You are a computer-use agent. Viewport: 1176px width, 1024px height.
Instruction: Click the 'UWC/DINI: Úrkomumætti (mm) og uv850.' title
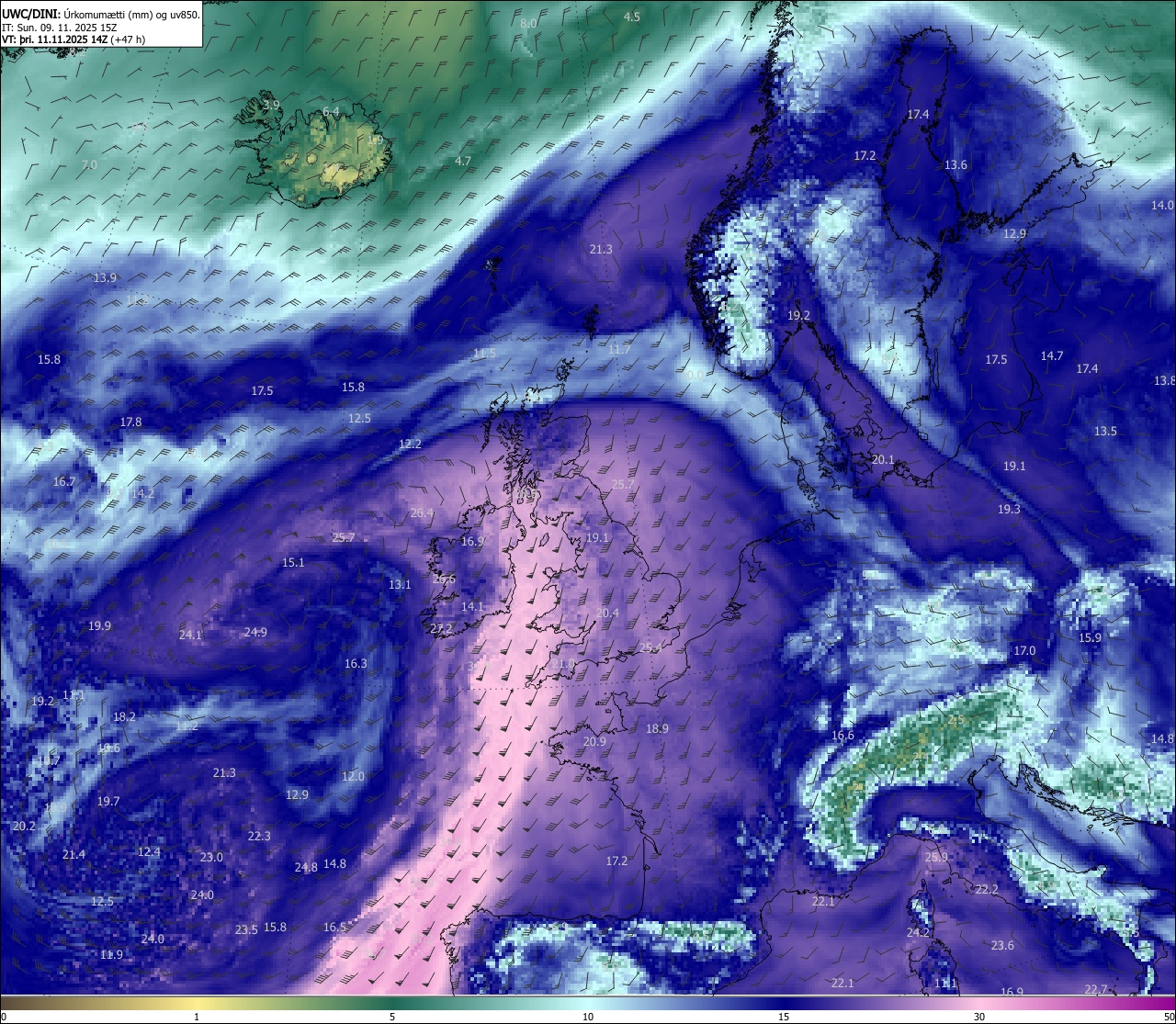click(x=101, y=15)
